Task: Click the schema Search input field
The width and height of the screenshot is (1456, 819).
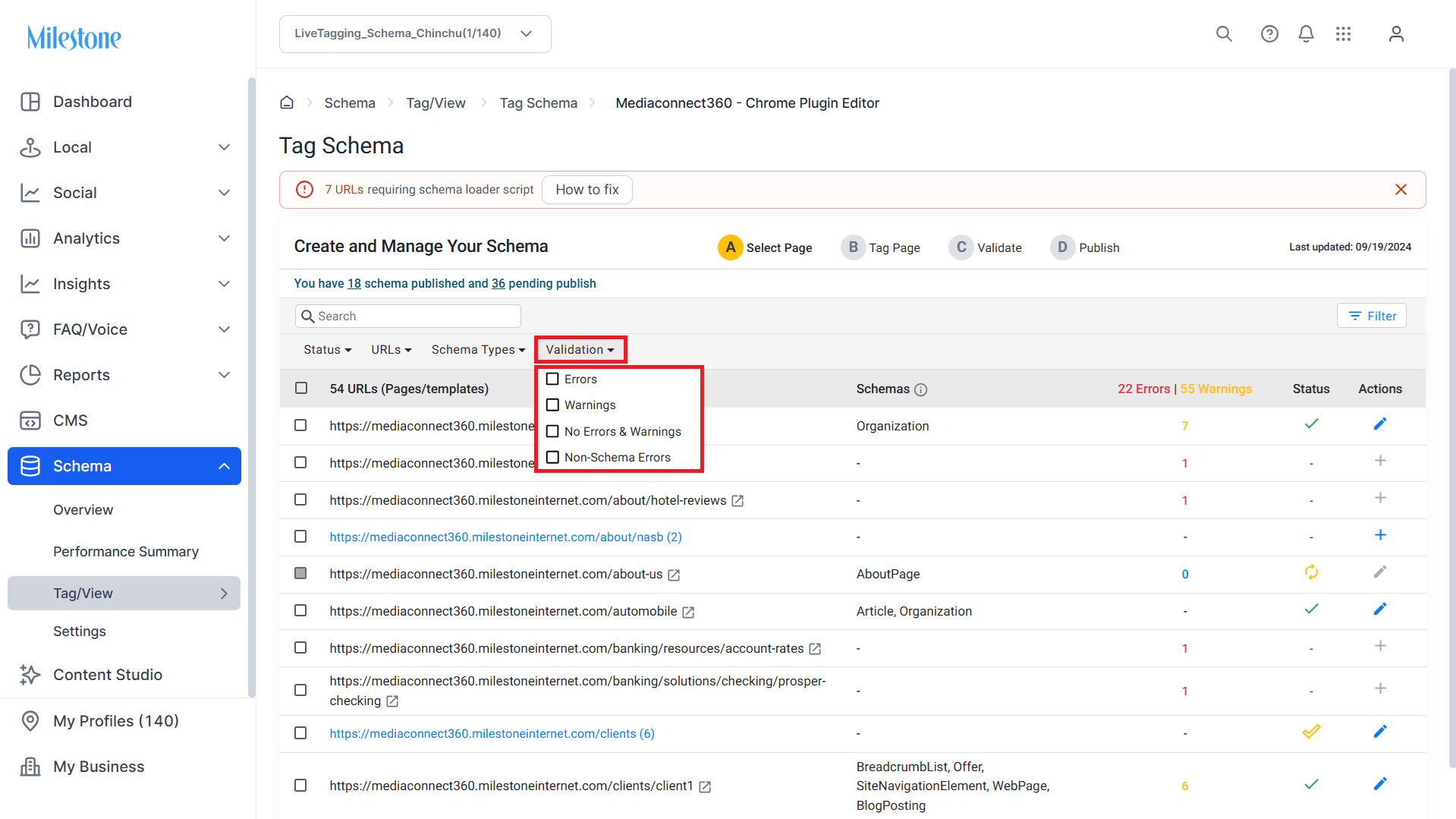Action: [408, 317]
